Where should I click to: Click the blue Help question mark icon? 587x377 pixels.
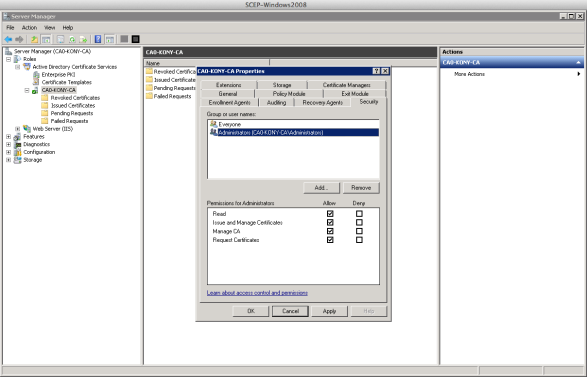(x=98, y=39)
